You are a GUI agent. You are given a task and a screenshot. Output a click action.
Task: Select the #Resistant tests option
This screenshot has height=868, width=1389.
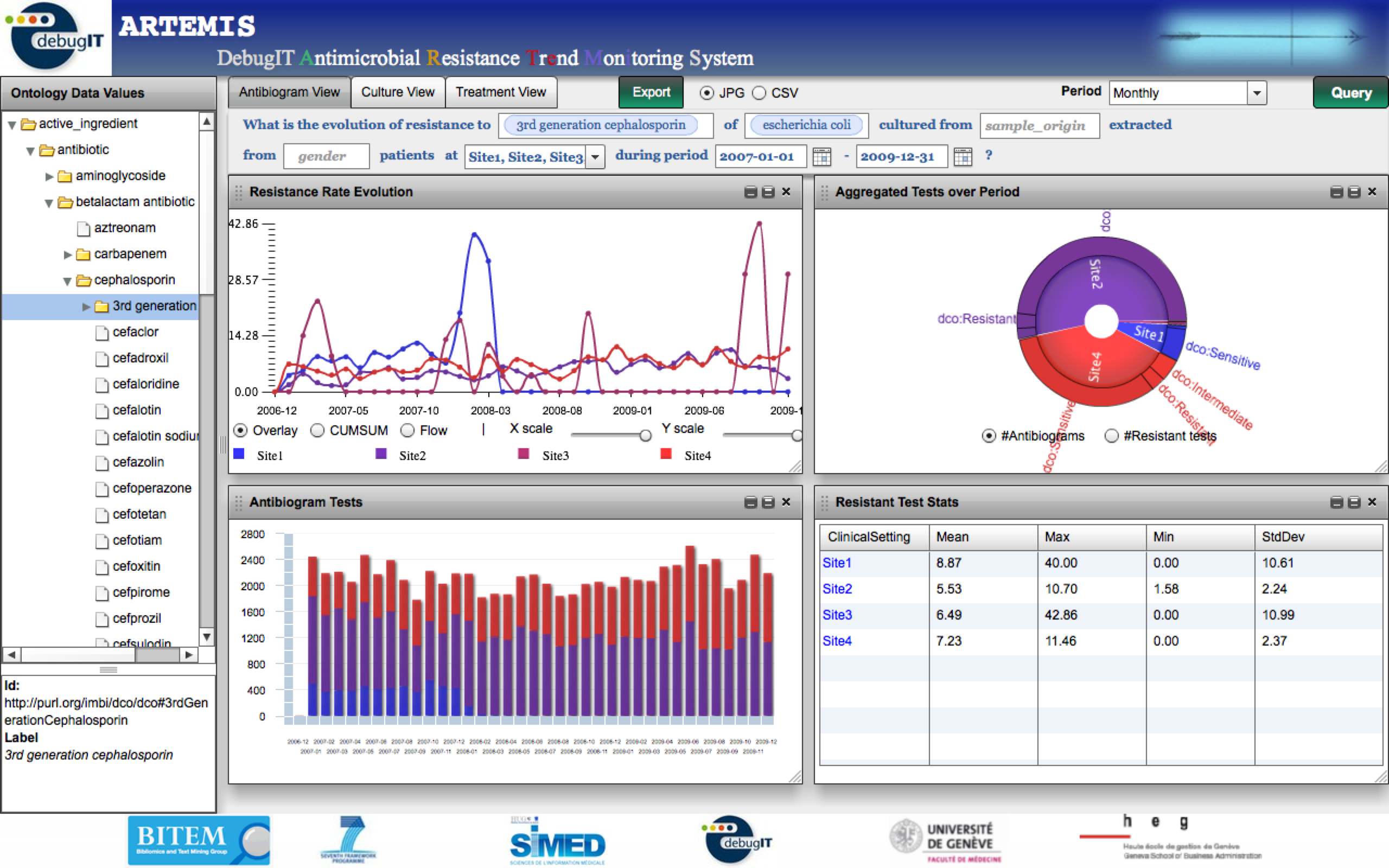[1112, 436]
